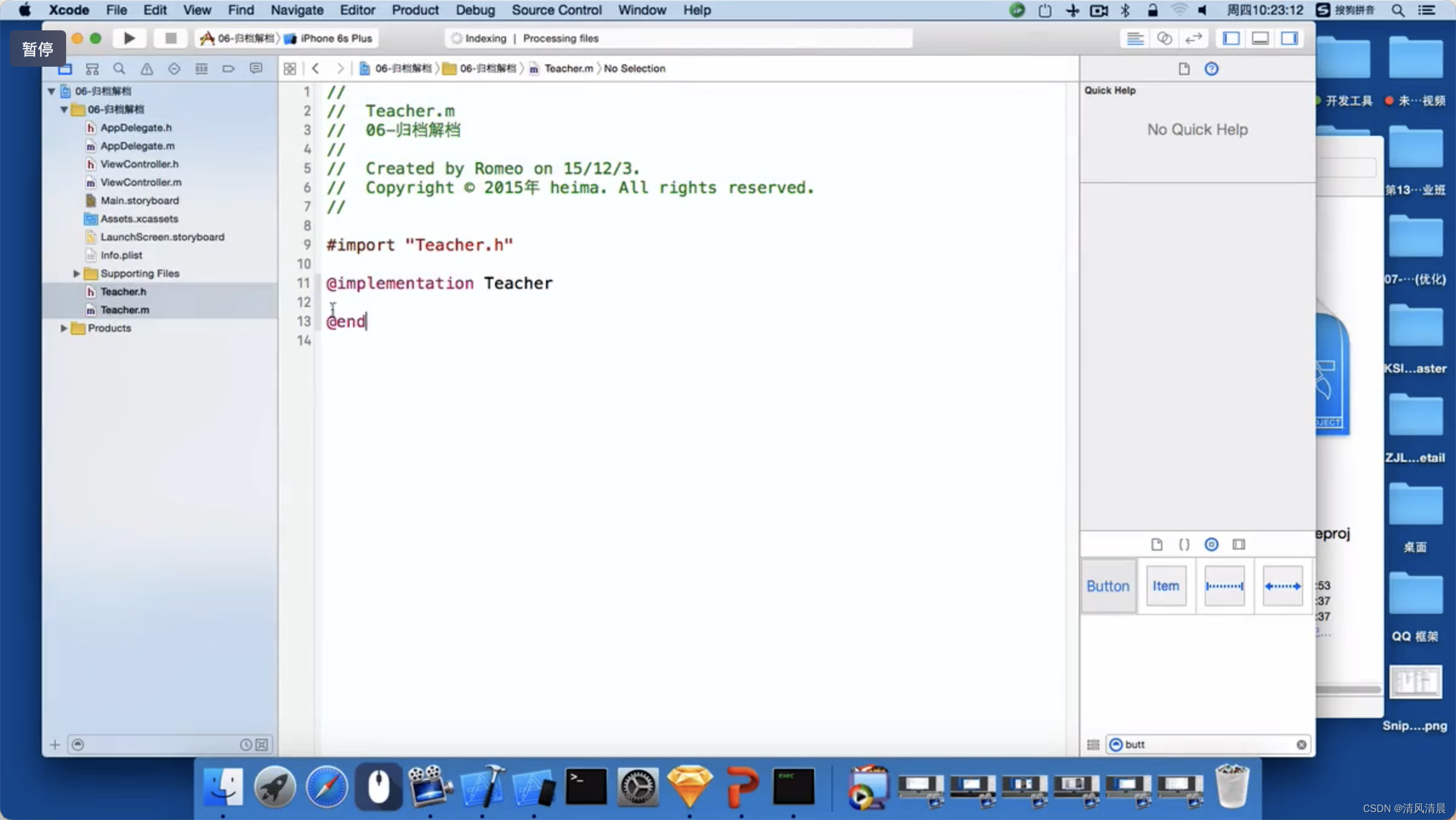Click the back navigation arrow in breadcrumb
The height and width of the screenshot is (820, 1456).
pos(316,67)
